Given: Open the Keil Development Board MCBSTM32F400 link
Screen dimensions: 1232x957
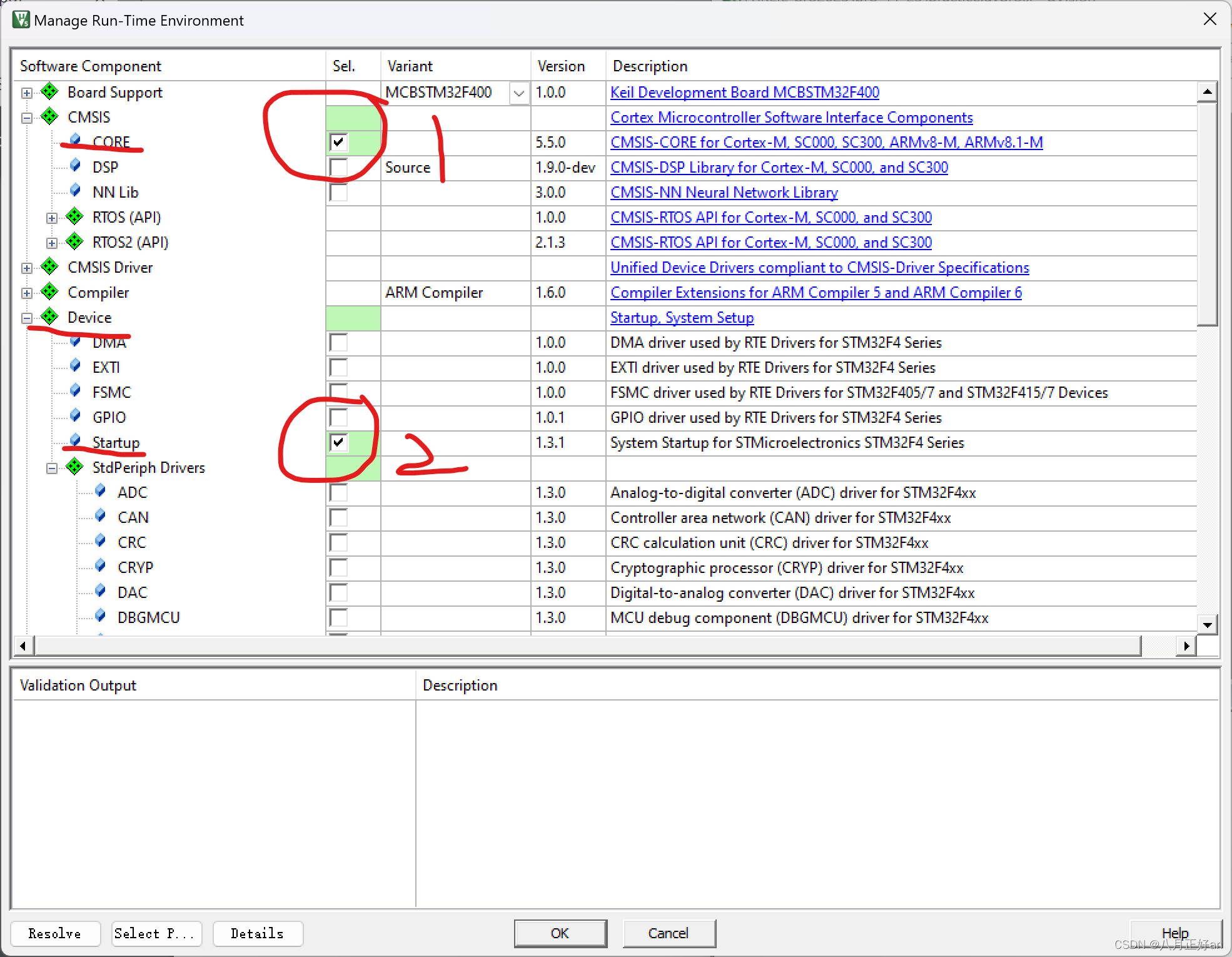Looking at the screenshot, I should point(744,93).
